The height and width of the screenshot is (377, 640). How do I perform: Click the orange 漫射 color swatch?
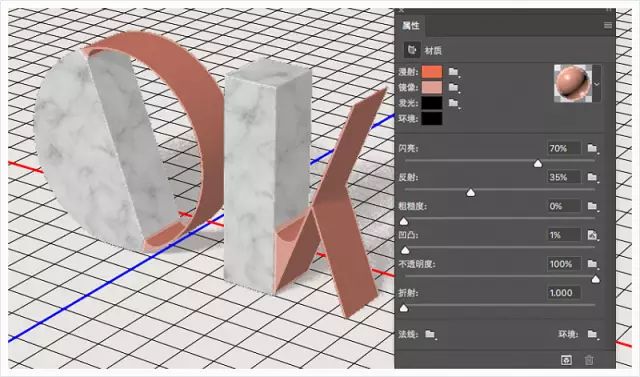[x=432, y=72]
